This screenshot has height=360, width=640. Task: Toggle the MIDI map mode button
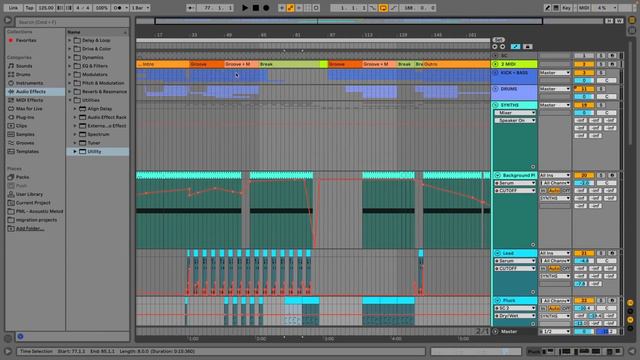584,8
